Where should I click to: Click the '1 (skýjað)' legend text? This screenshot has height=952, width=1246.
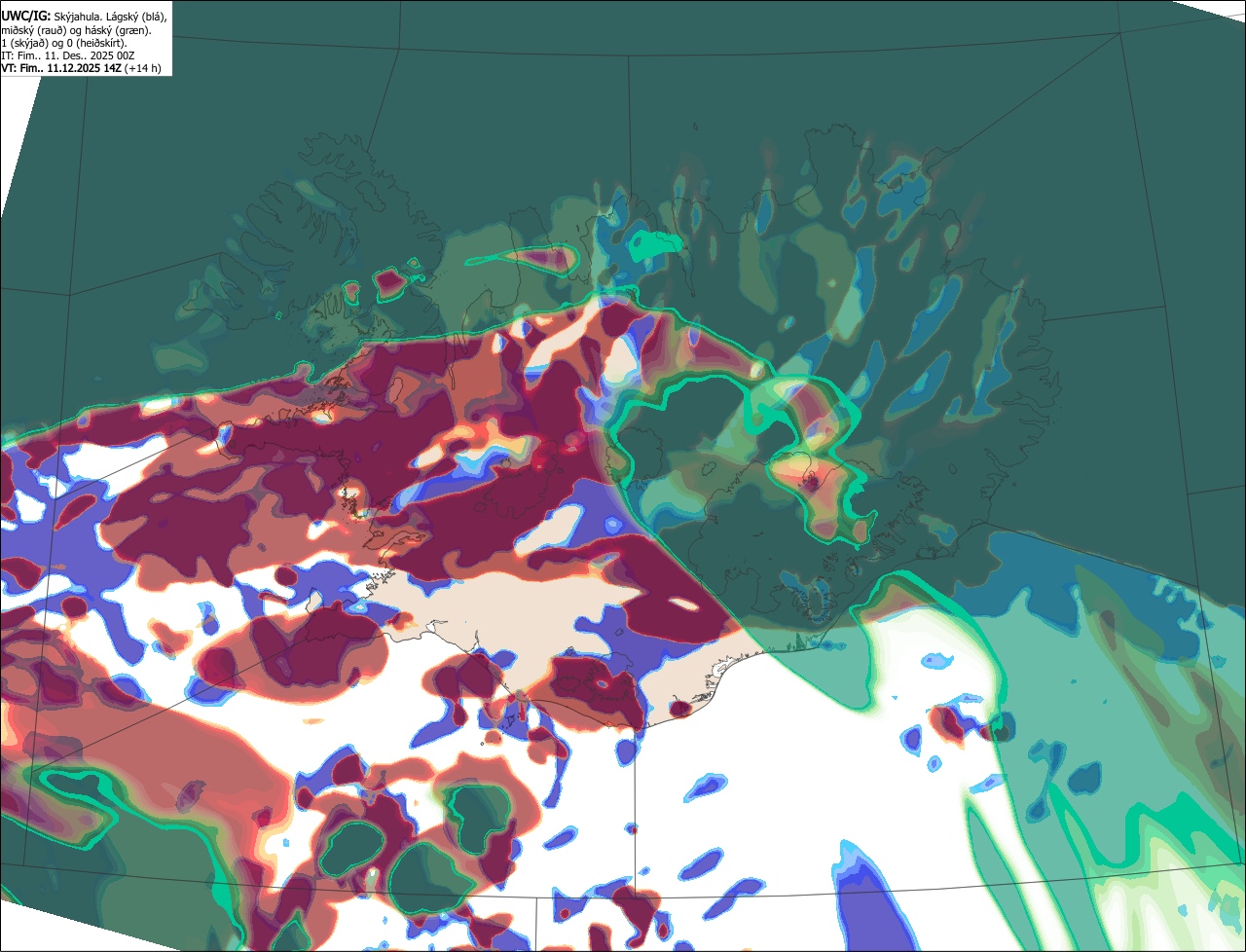pyautogui.click(x=25, y=44)
